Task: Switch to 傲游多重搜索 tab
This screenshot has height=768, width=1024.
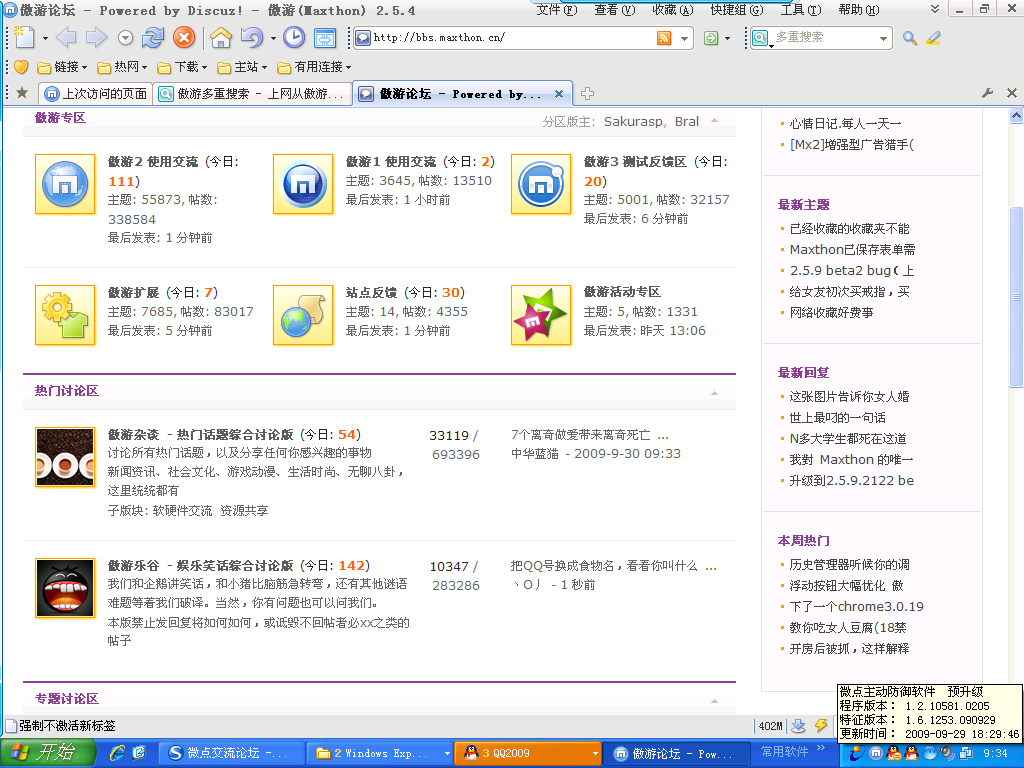Action: (253, 93)
